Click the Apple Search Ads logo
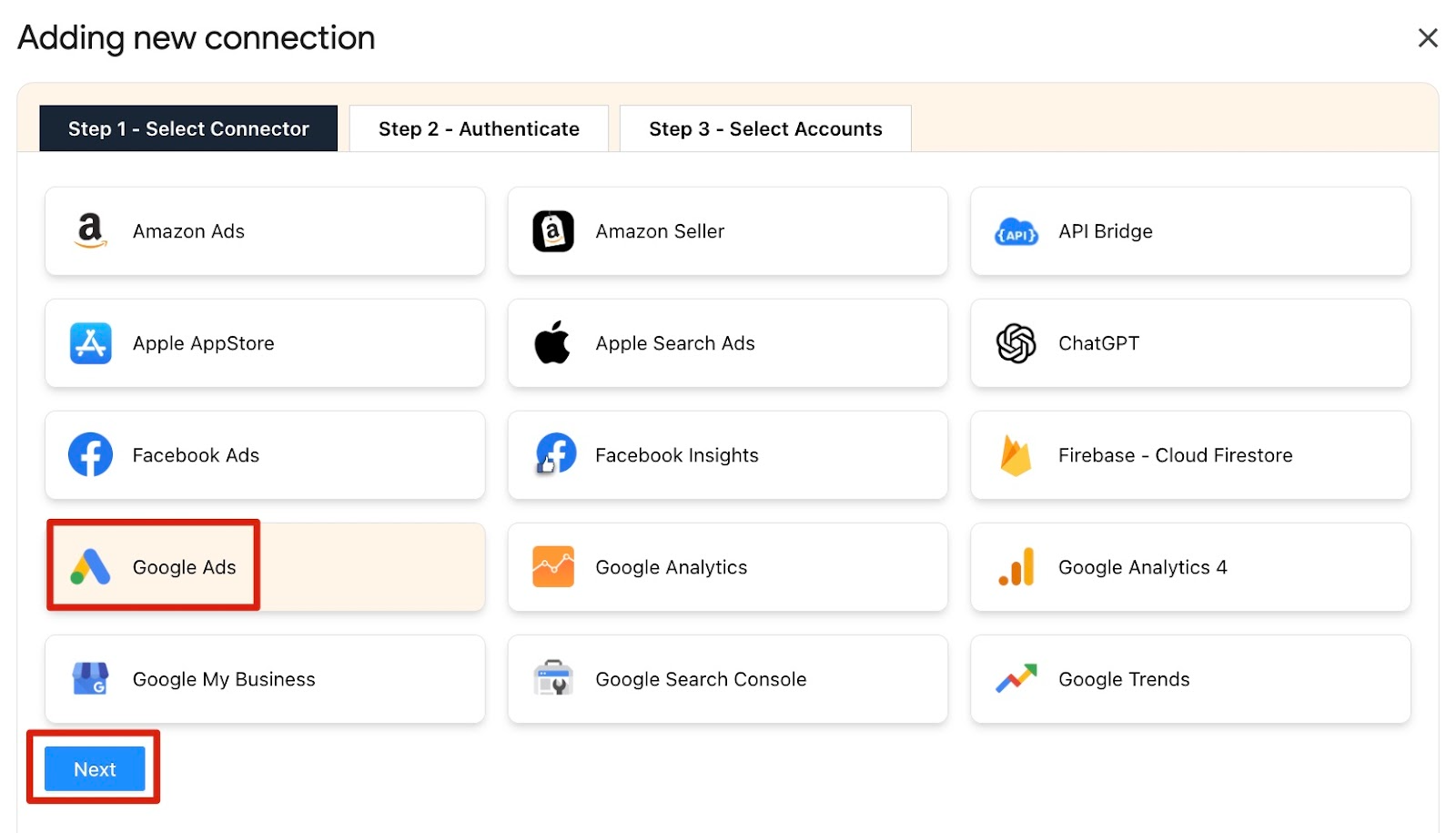 click(552, 343)
